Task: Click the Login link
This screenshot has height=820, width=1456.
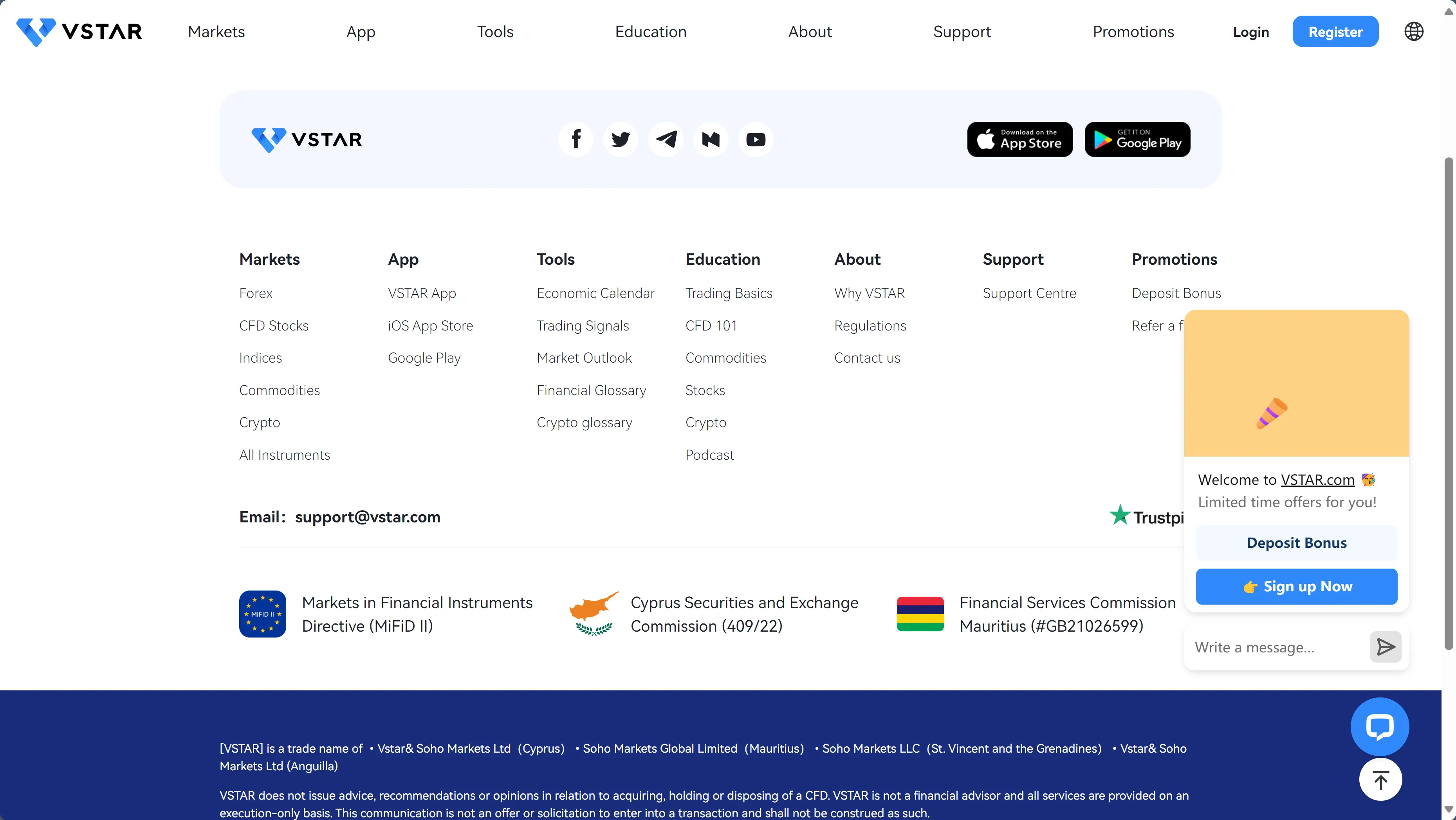Action: coord(1251,32)
